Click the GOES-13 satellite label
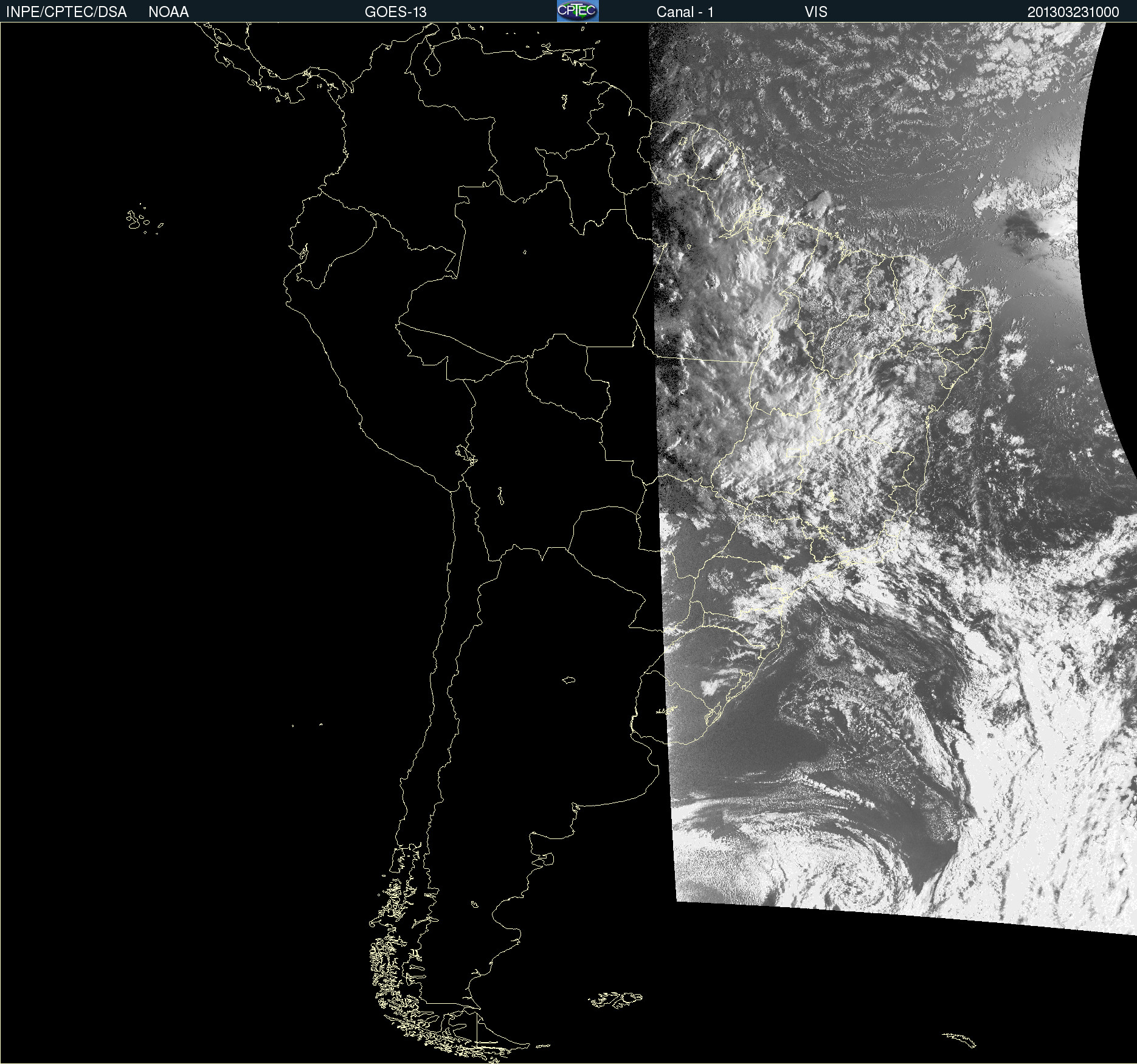The image size is (1137, 1064). (x=396, y=12)
